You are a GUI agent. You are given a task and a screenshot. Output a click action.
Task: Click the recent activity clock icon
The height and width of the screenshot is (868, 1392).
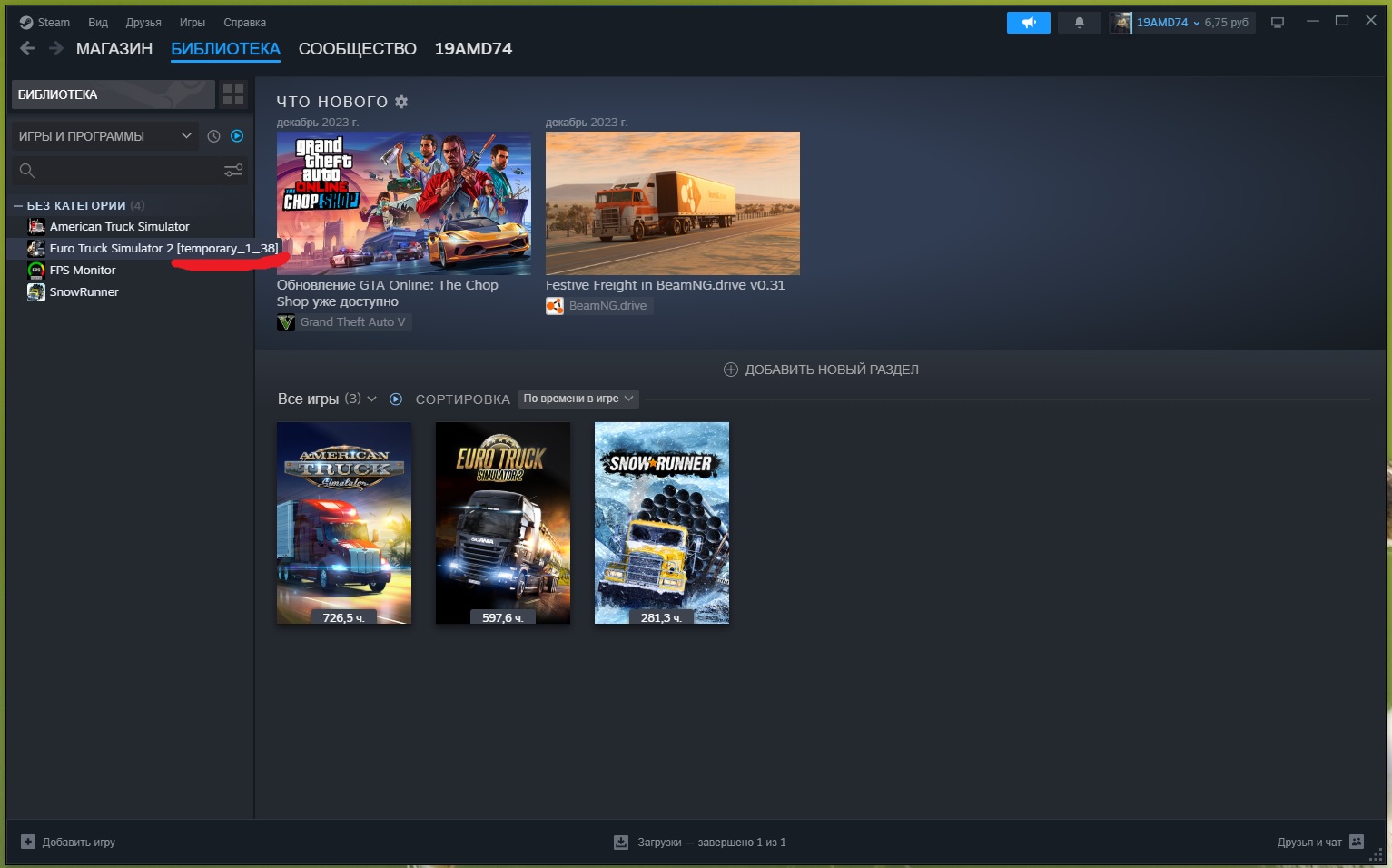click(213, 136)
